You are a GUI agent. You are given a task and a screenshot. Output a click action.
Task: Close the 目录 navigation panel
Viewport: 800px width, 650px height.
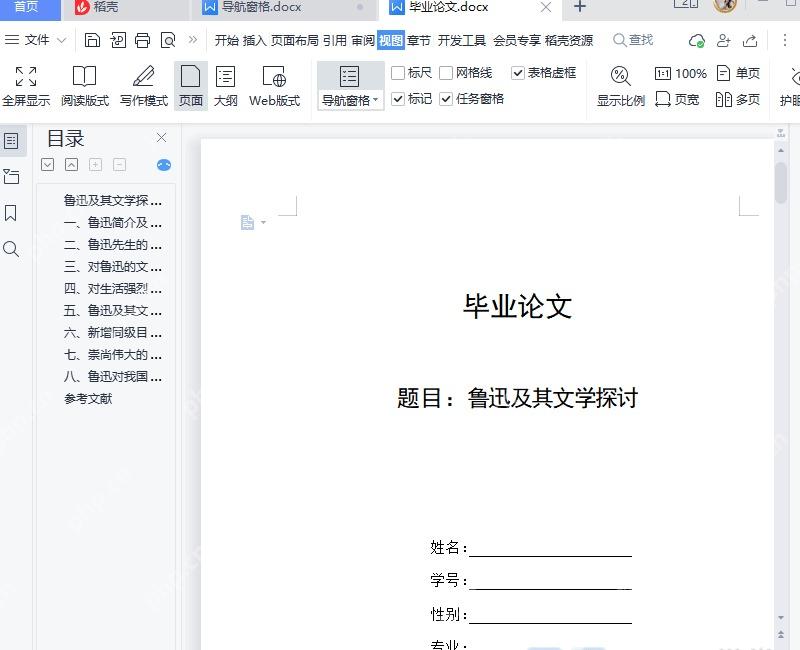tap(161, 137)
